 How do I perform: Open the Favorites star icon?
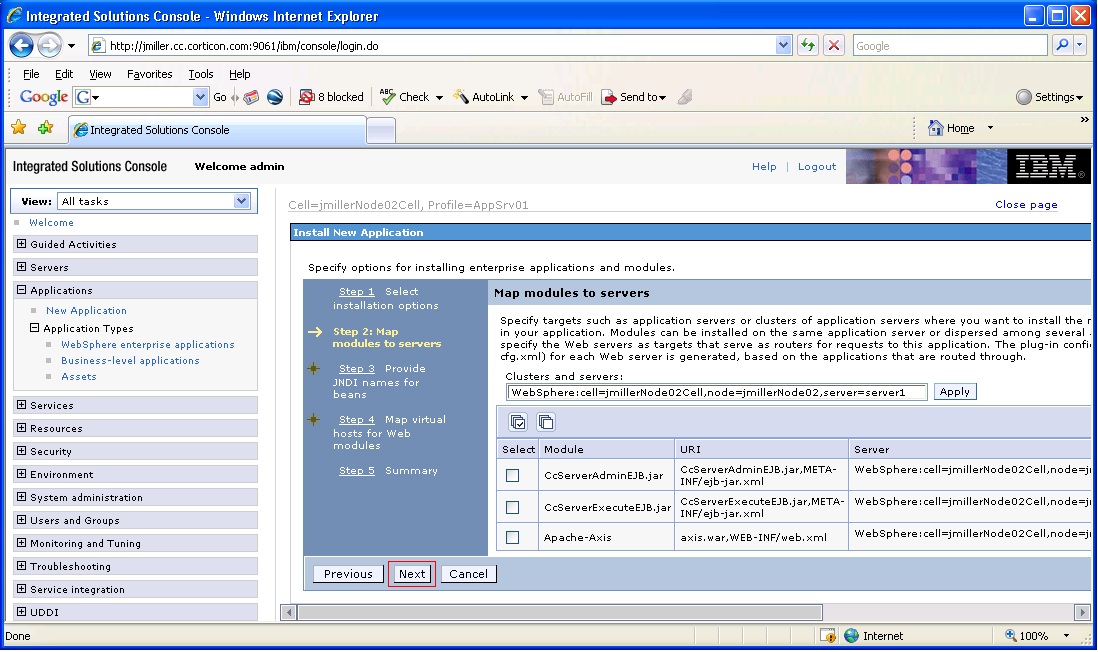19,127
